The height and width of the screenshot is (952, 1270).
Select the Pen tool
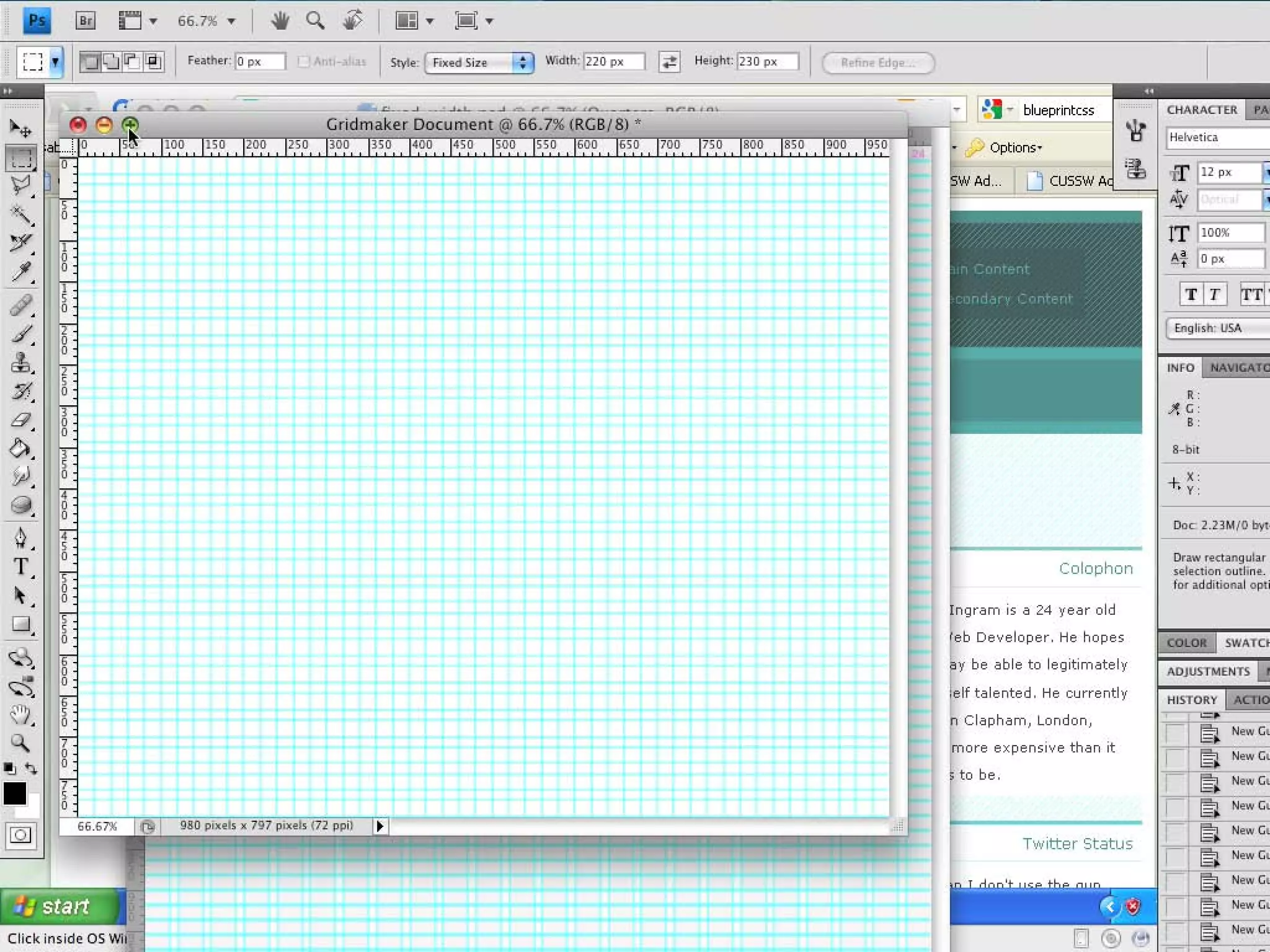coord(20,537)
